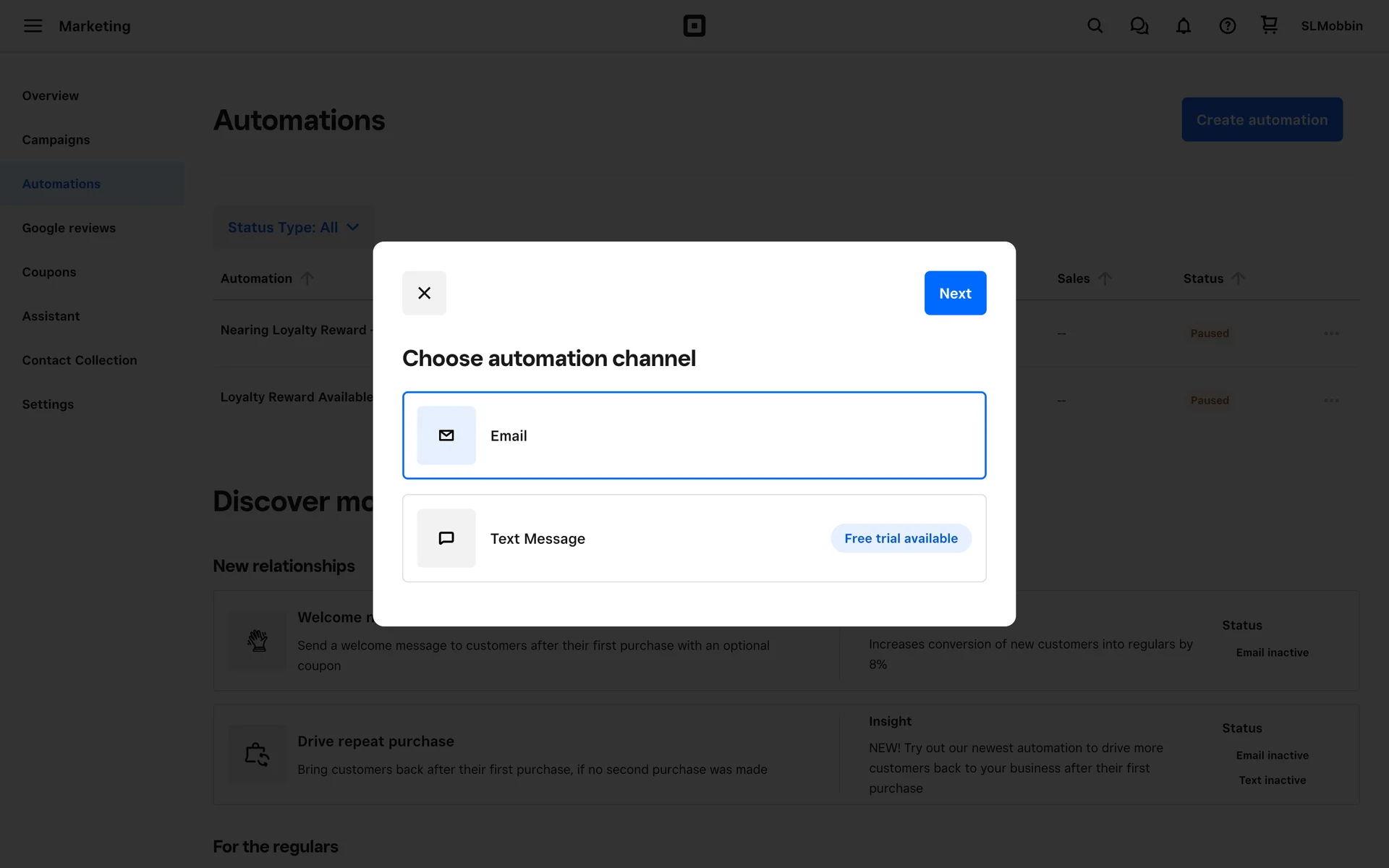Expand the Status Type: All filter
Viewport: 1389px width, 868px height.
click(x=293, y=227)
